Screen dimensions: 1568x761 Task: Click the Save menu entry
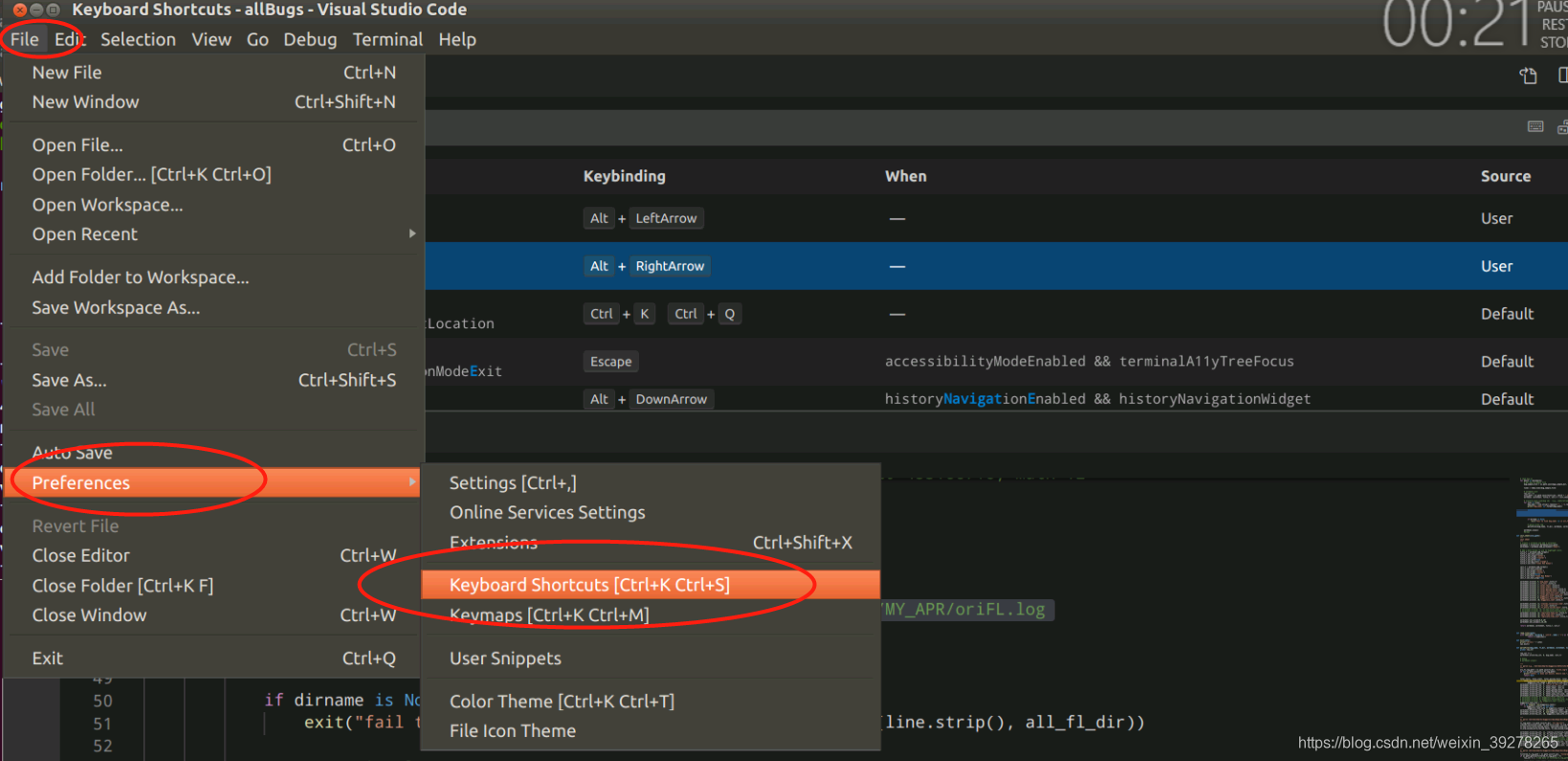(214, 350)
